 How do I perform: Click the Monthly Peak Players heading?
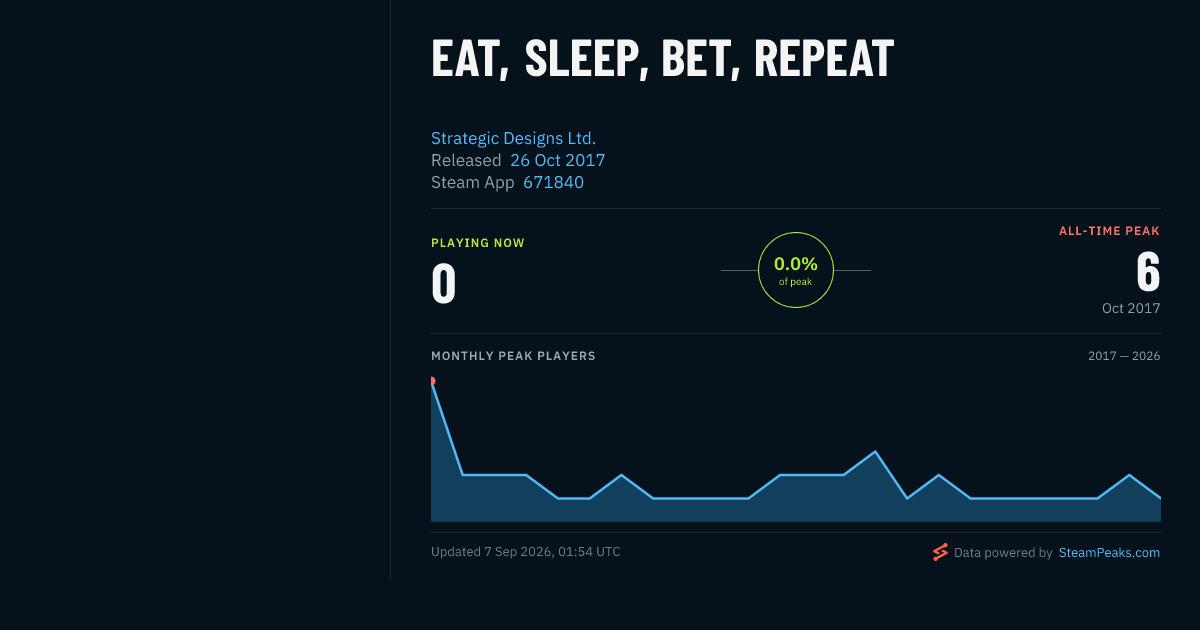[513, 356]
